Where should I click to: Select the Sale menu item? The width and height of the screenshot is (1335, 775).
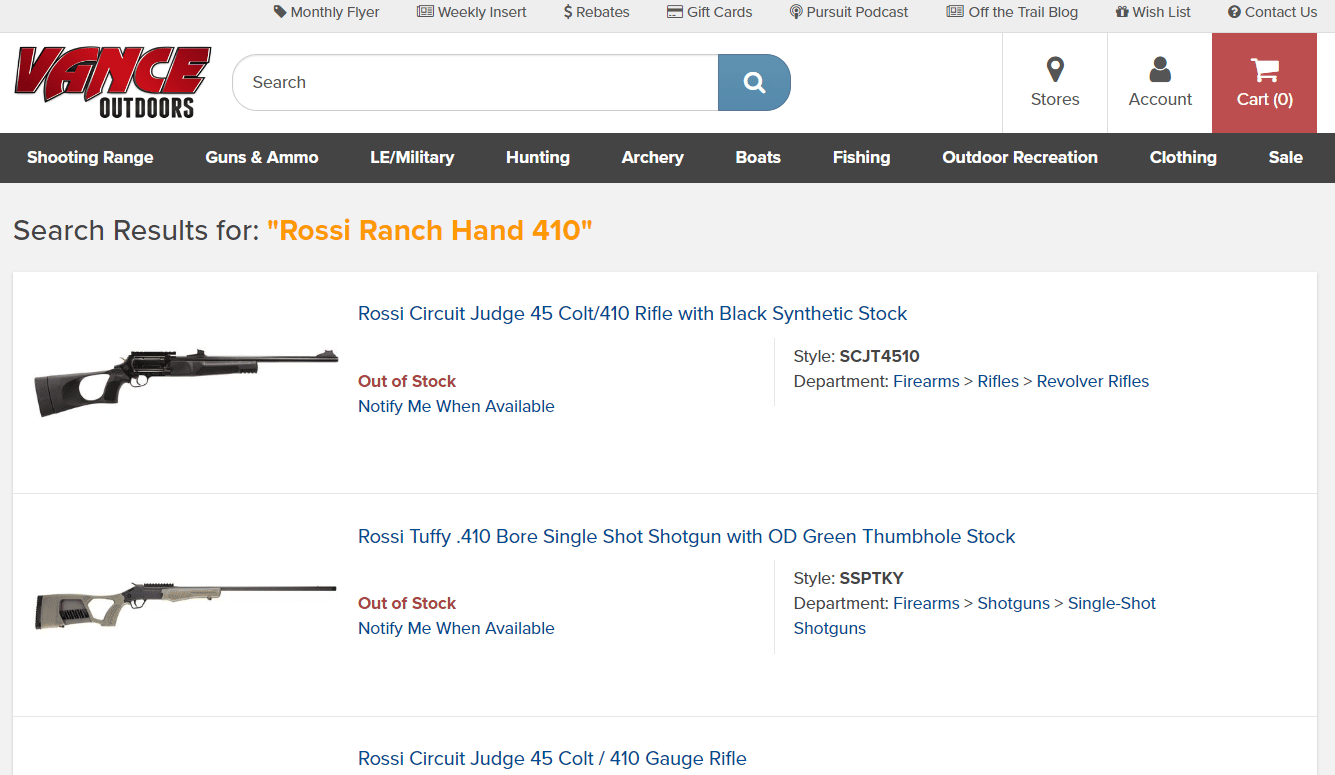tap(1285, 157)
